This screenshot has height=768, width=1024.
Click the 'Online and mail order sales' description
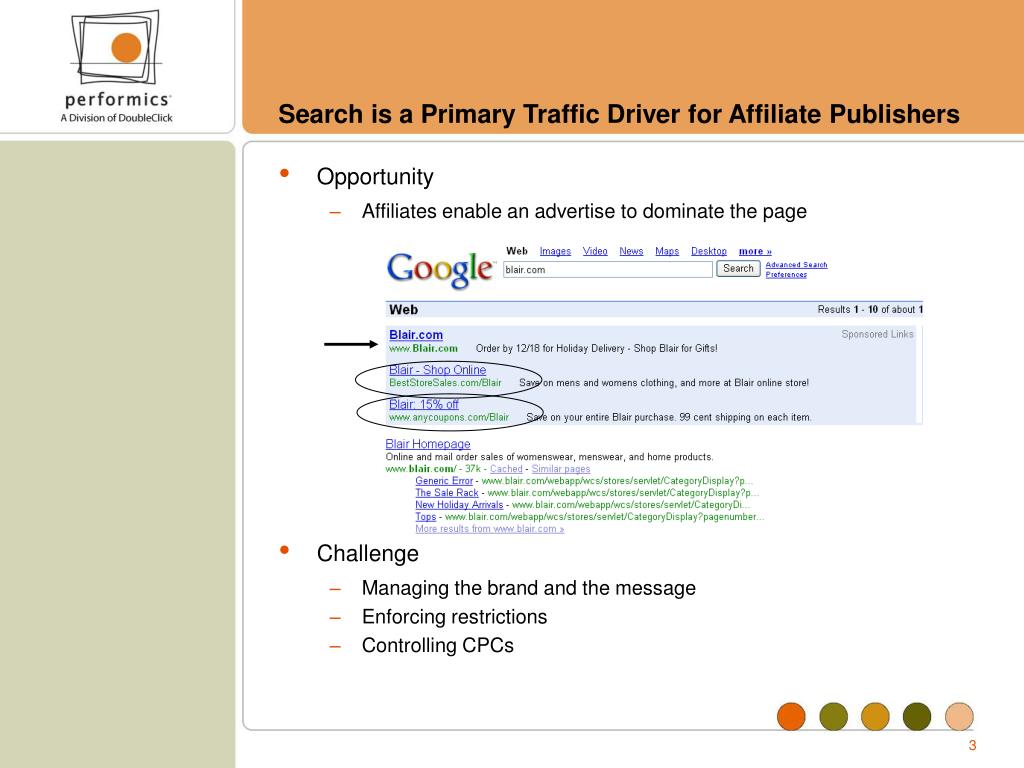(x=549, y=457)
